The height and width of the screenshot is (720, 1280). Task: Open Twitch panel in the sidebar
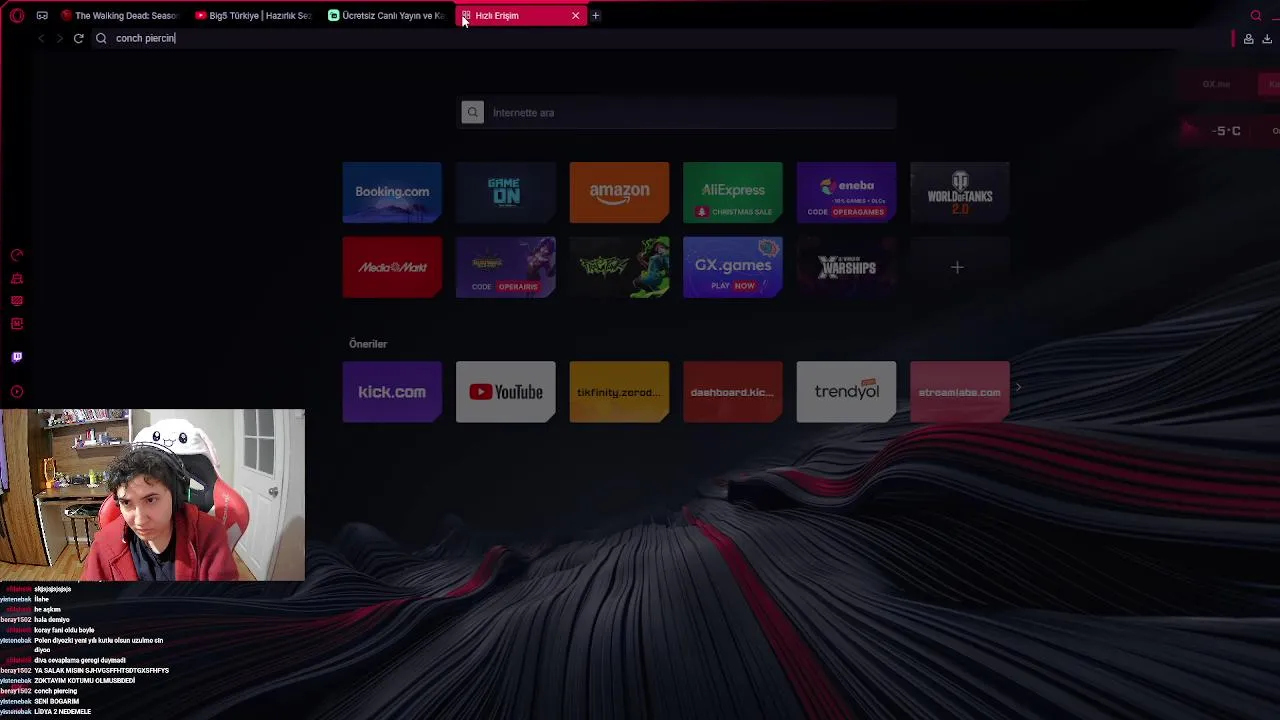click(x=16, y=357)
